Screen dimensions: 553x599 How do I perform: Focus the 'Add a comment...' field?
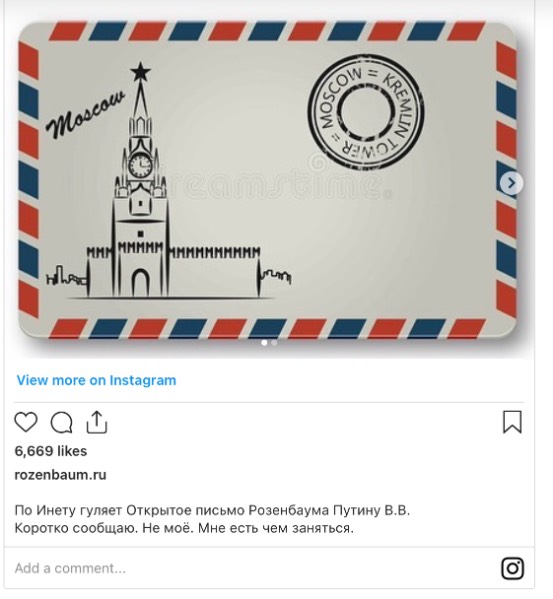pyautogui.click(x=252, y=568)
